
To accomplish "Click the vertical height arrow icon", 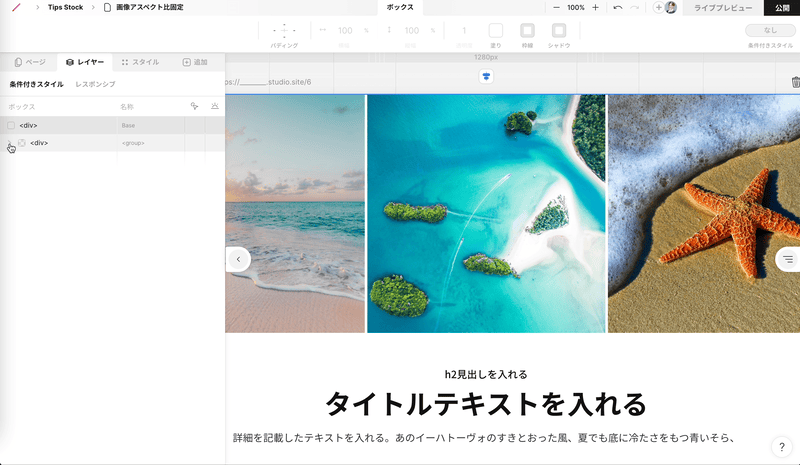I will point(389,30).
